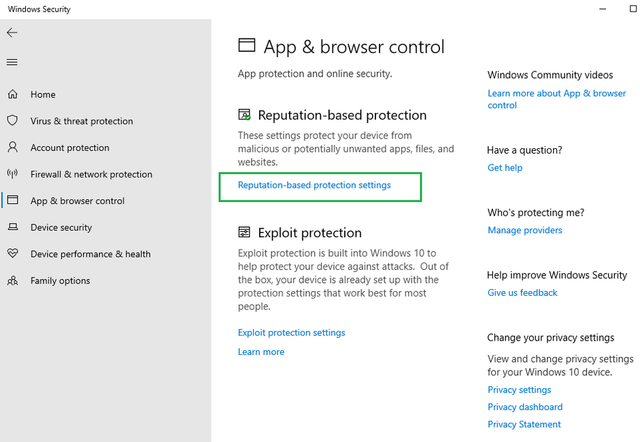Click the Home house icon
This screenshot has width=640, height=442.
point(13,94)
